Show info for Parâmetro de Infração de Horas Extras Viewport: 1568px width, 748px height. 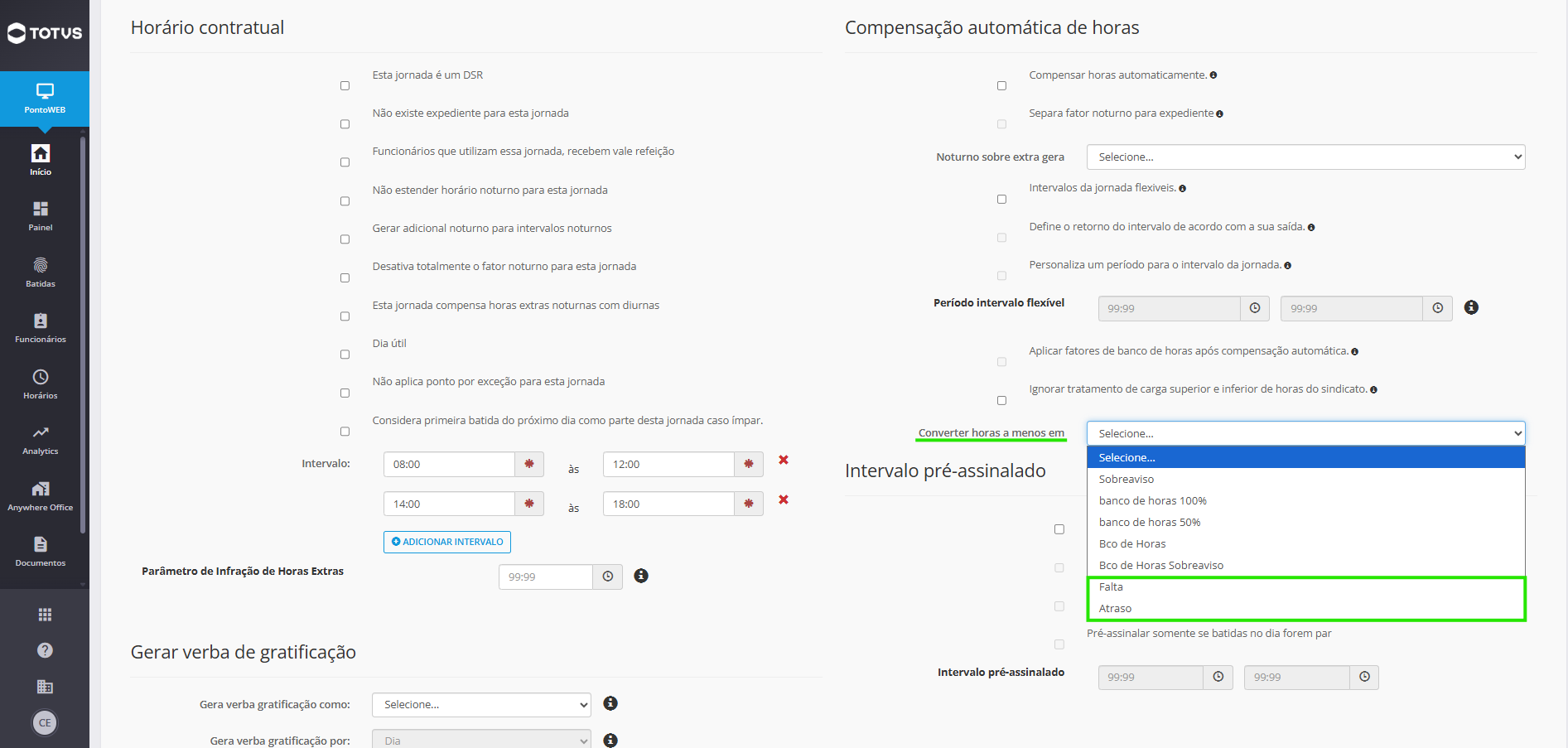pyautogui.click(x=641, y=576)
